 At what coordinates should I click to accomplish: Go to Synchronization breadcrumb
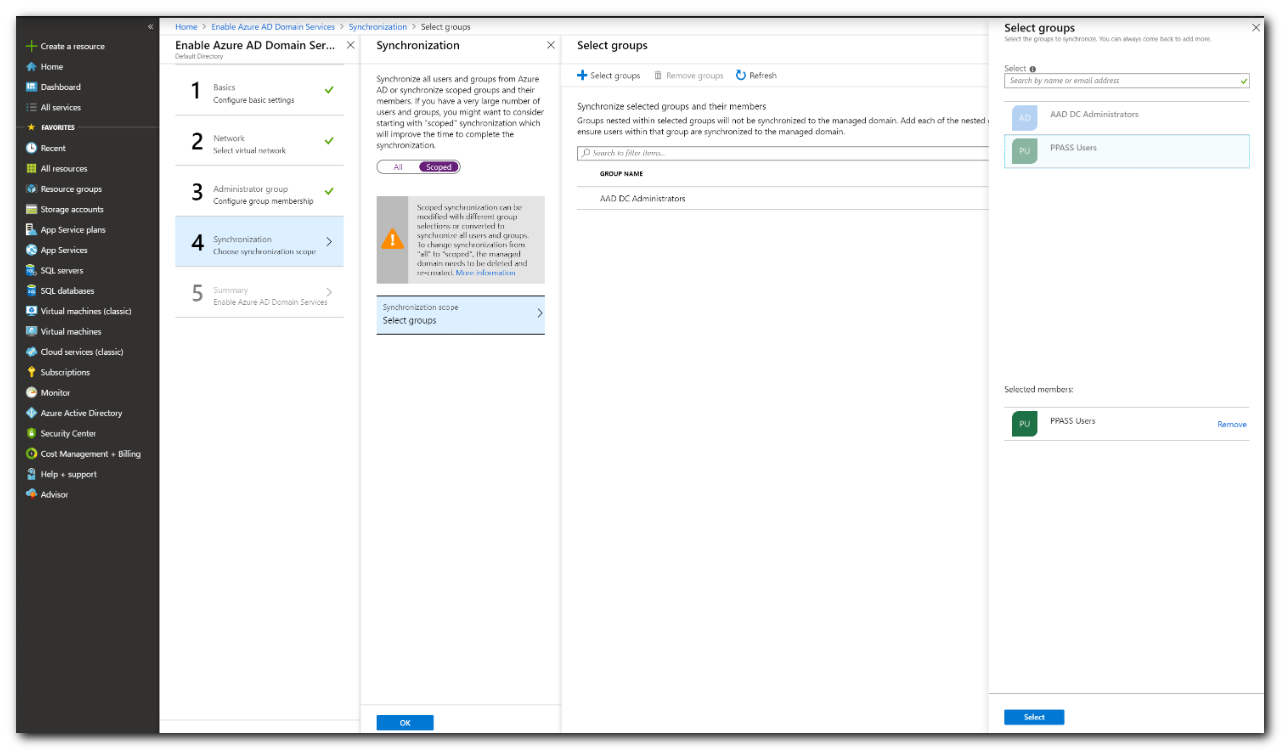(378, 27)
